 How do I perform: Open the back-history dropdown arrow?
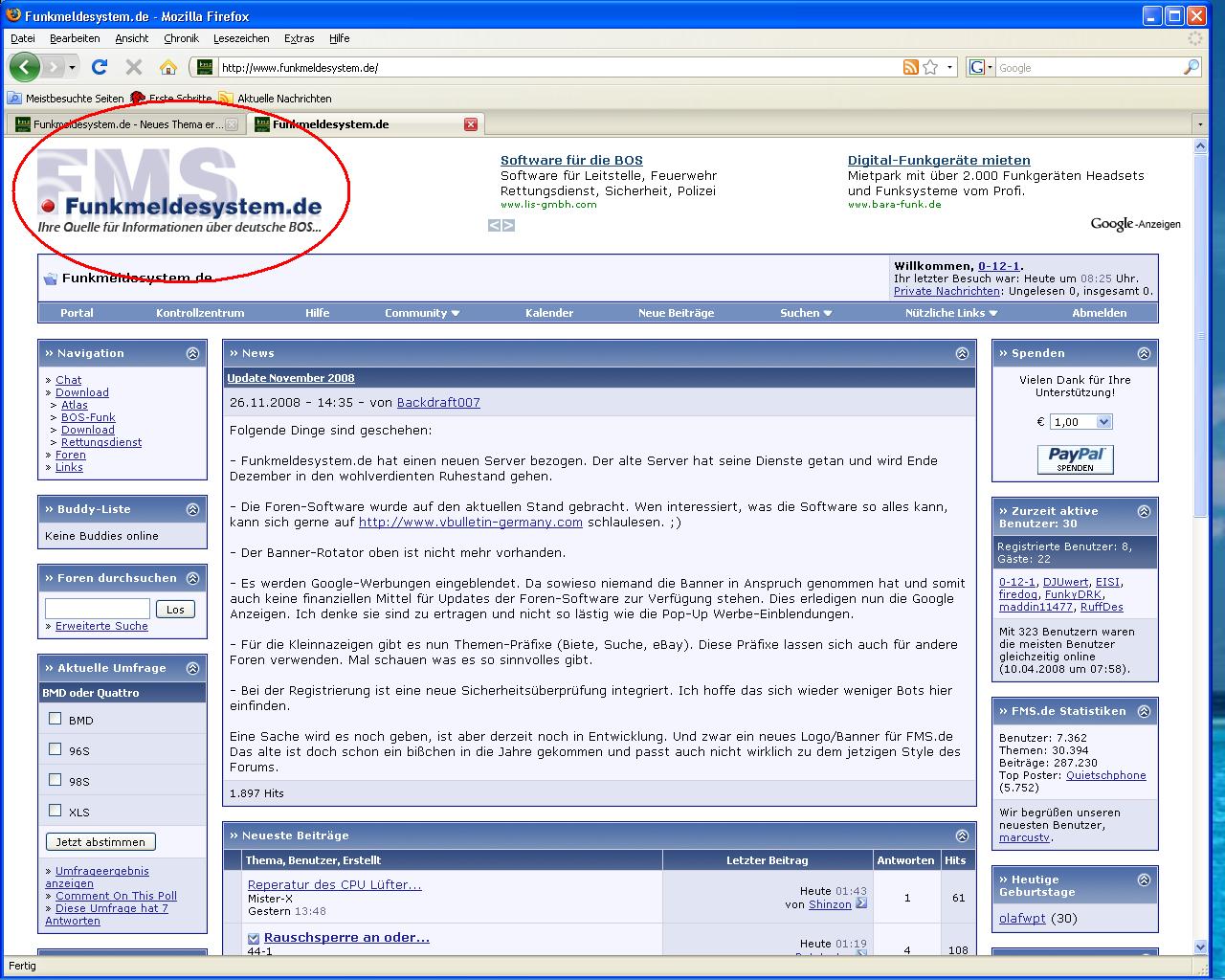72,68
